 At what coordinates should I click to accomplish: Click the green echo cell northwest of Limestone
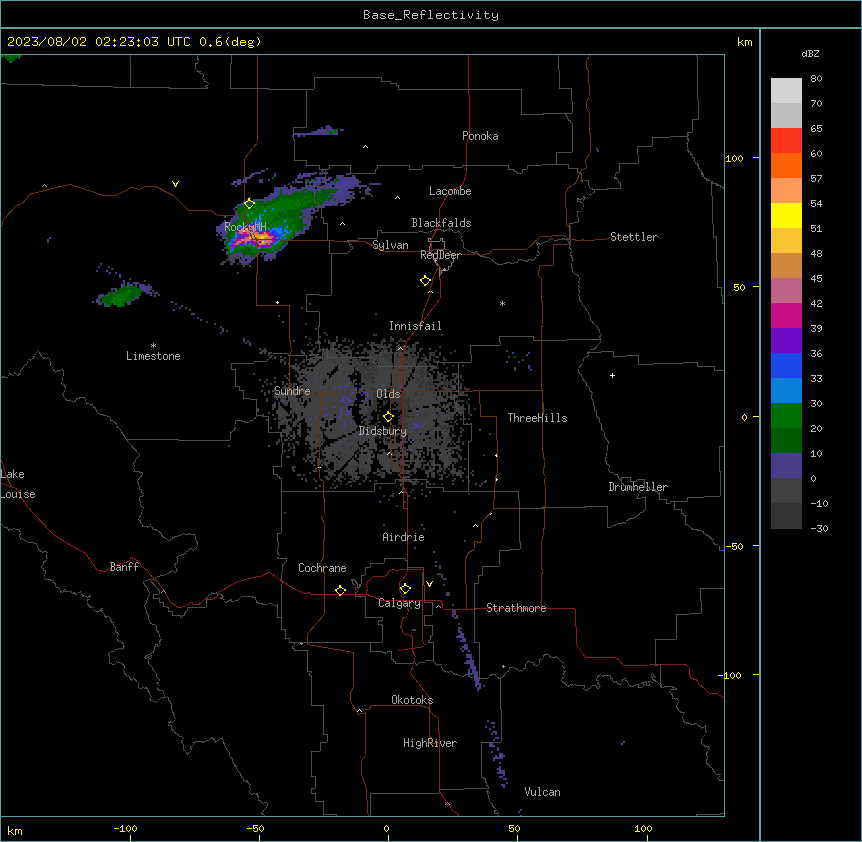point(122,295)
